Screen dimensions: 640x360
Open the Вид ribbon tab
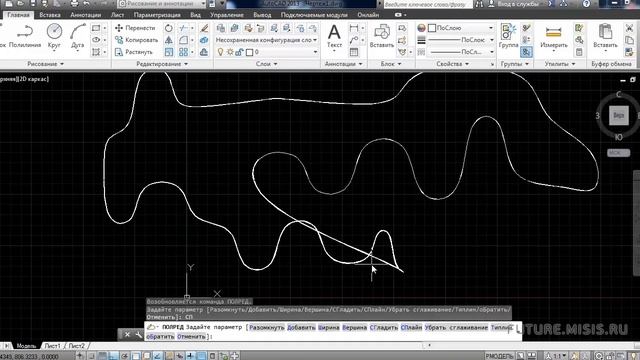[x=195, y=15]
